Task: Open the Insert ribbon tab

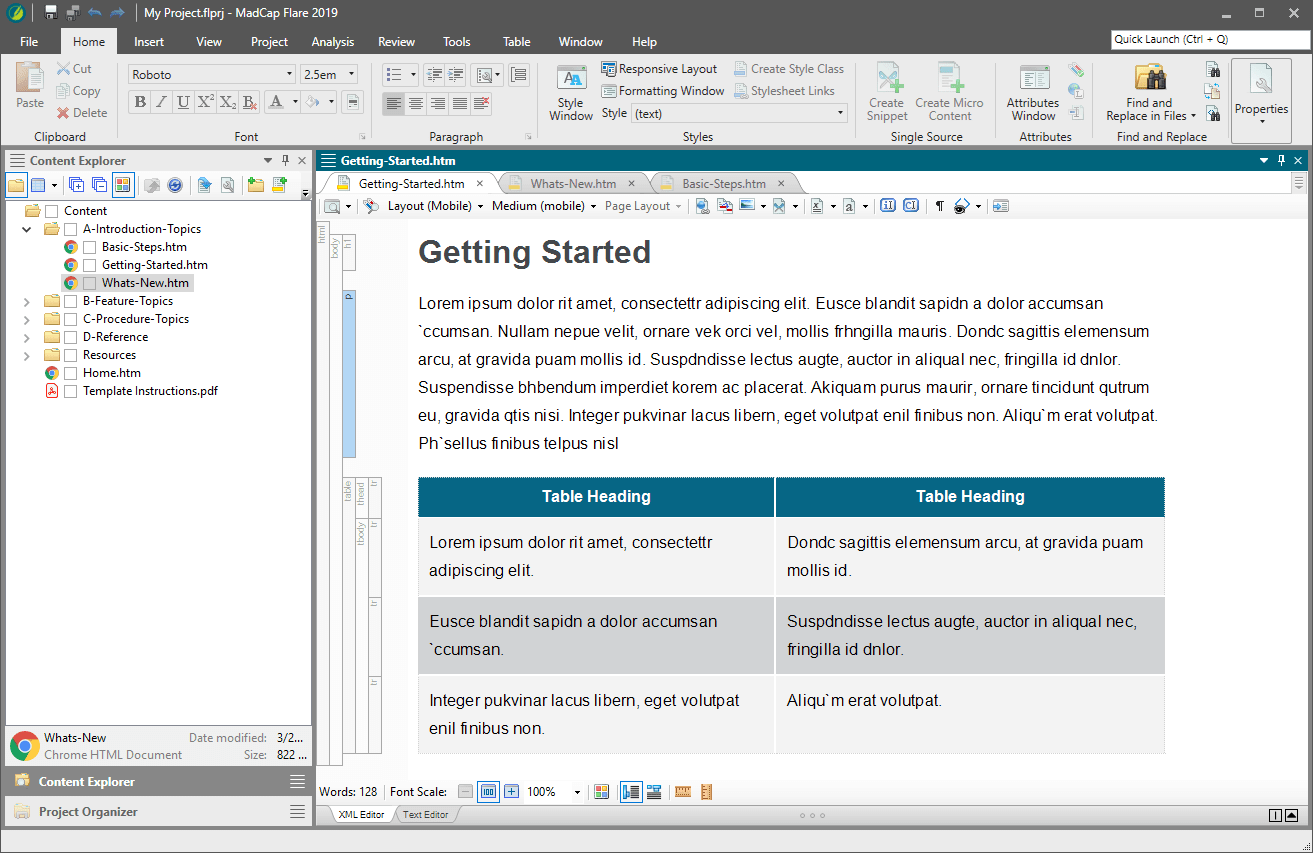Action: click(x=149, y=42)
